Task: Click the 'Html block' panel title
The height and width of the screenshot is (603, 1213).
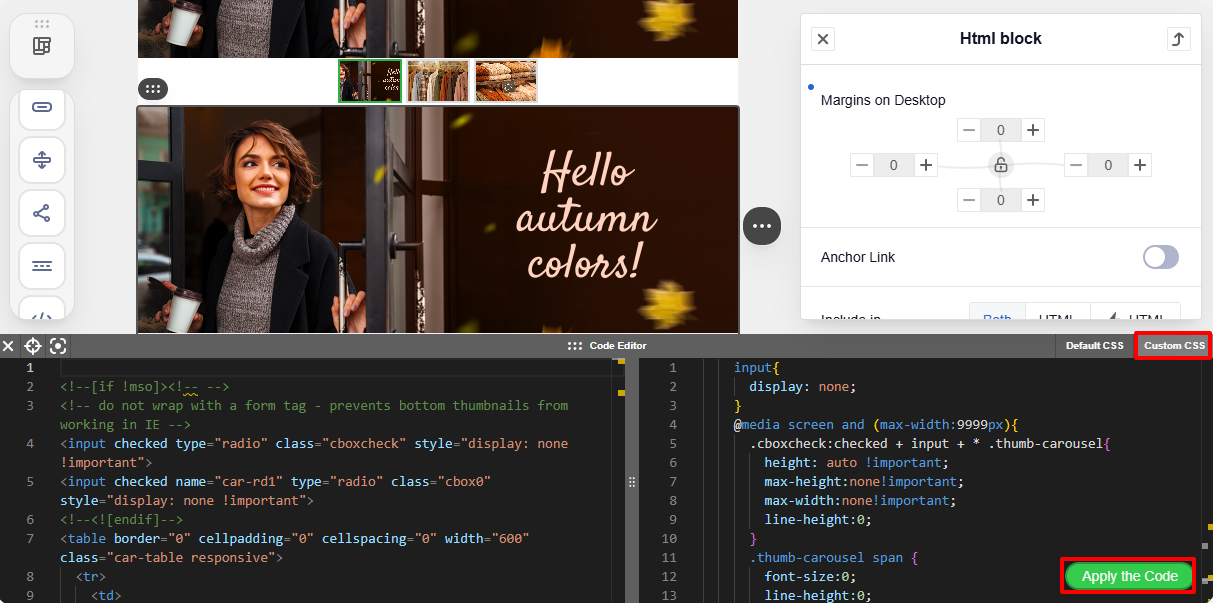Action: 1001,39
